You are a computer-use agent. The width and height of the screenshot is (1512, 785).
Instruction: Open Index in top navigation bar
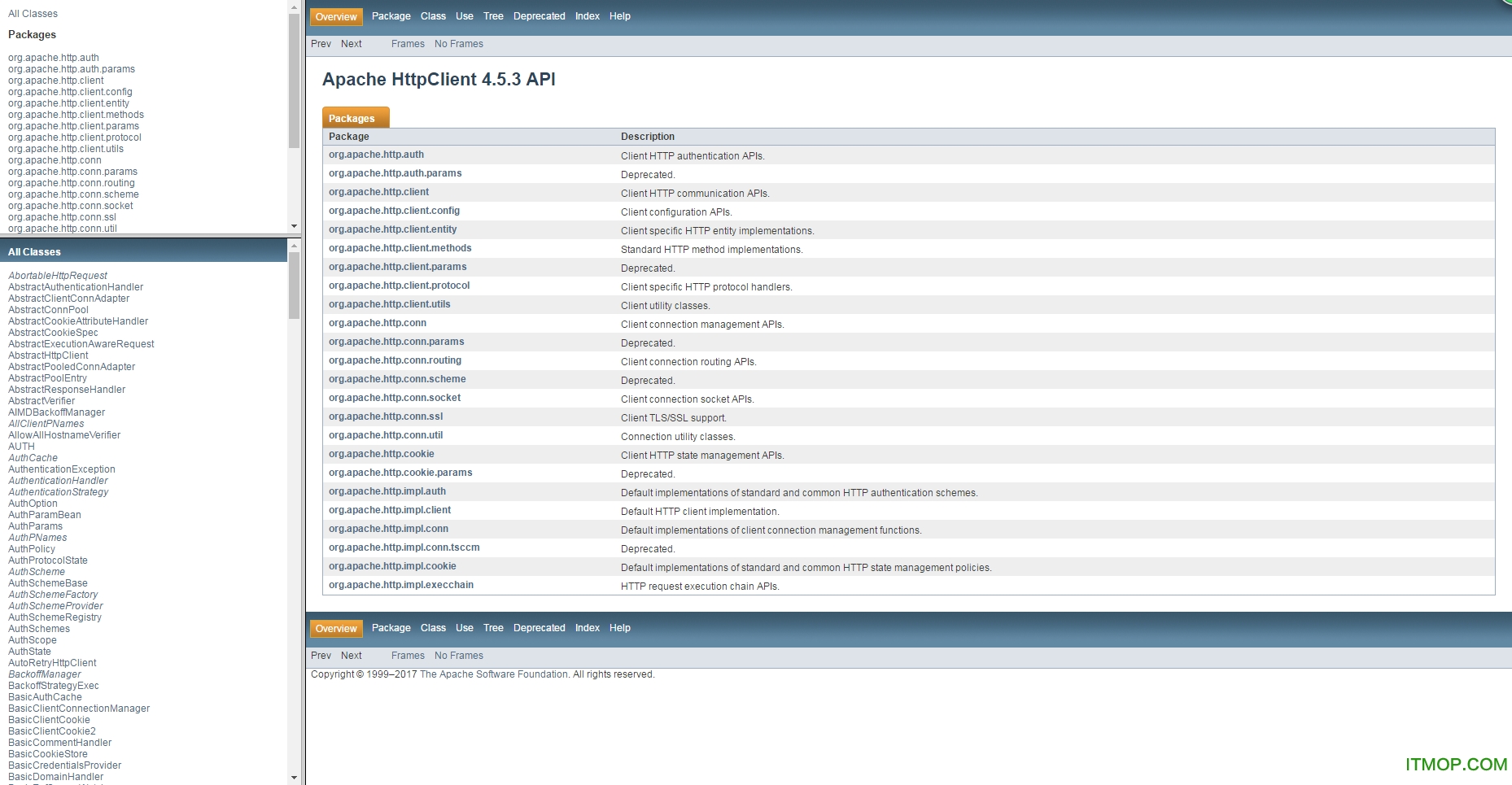[x=588, y=16]
